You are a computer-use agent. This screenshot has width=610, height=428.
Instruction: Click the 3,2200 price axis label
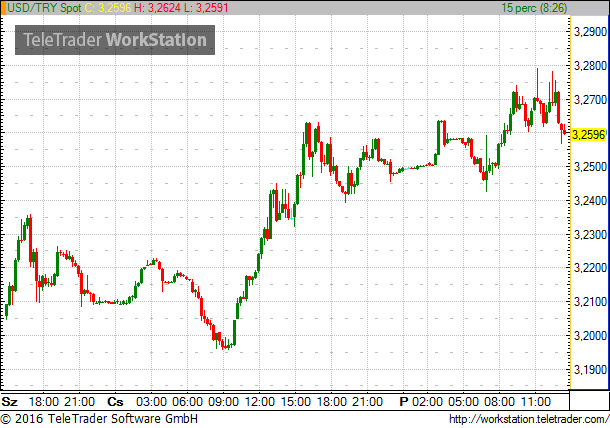[x=590, y=268]
